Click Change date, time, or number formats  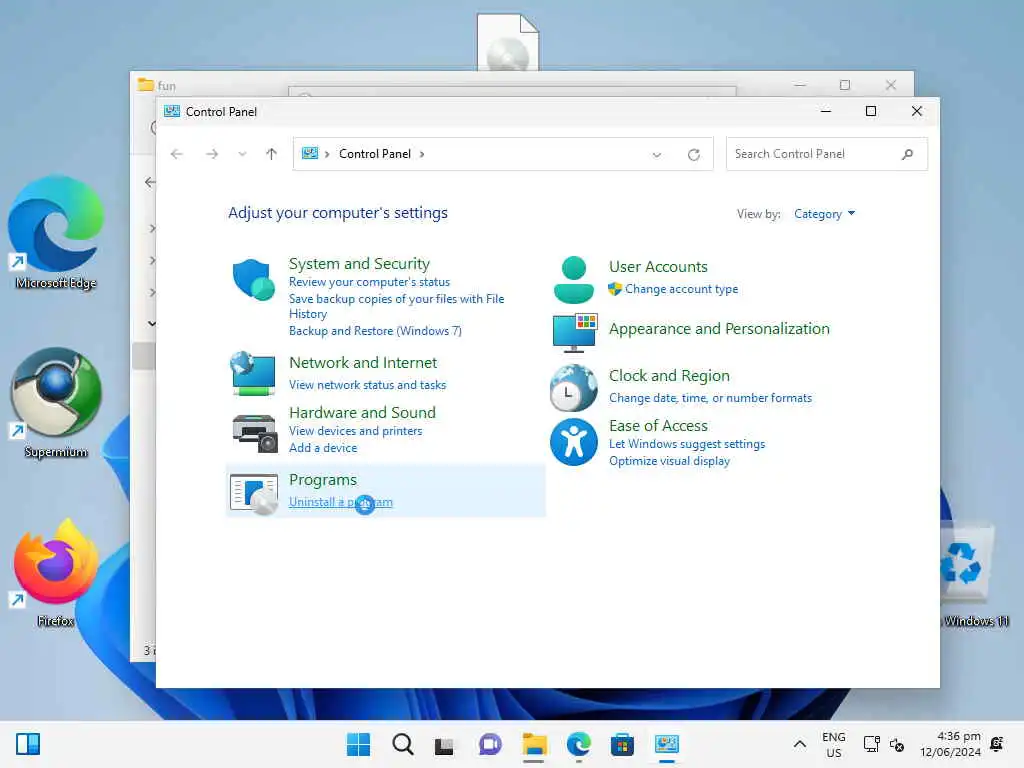710,398
